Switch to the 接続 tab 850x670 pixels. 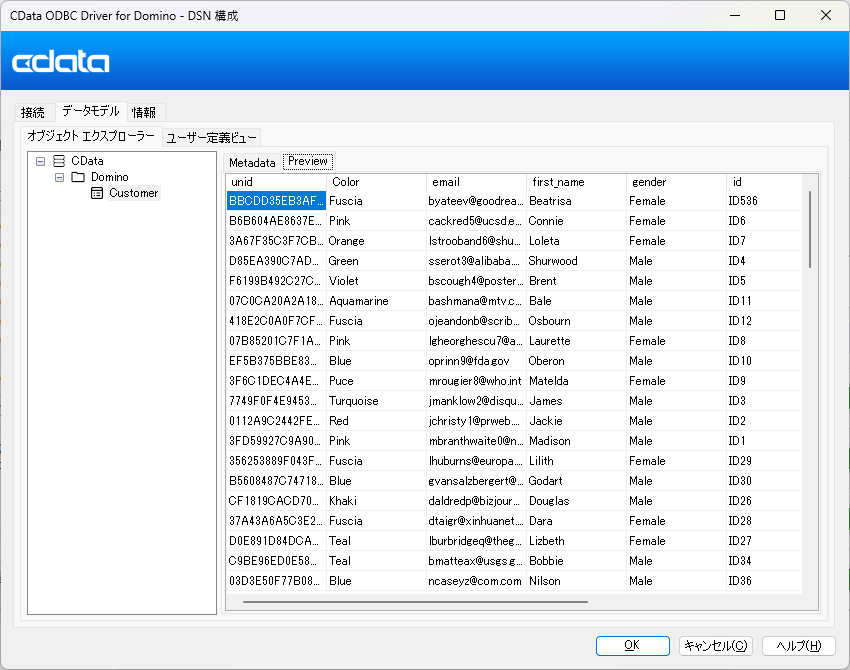coord(33,112)
